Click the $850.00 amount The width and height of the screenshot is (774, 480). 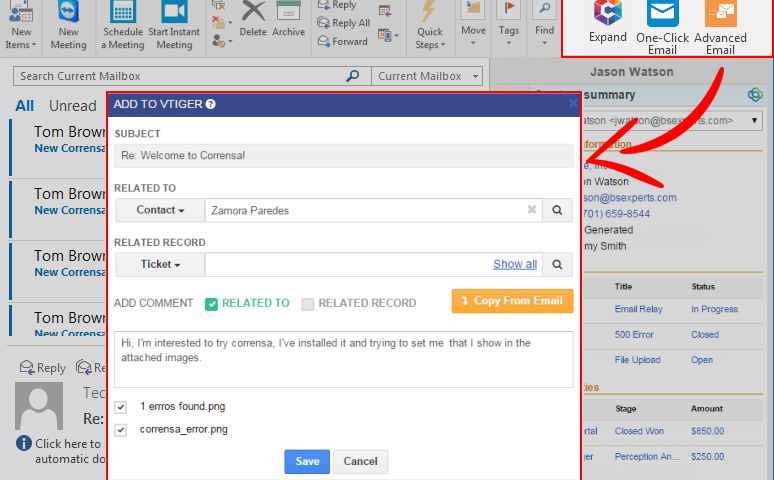pyautogui.click(x=707, y=431)
